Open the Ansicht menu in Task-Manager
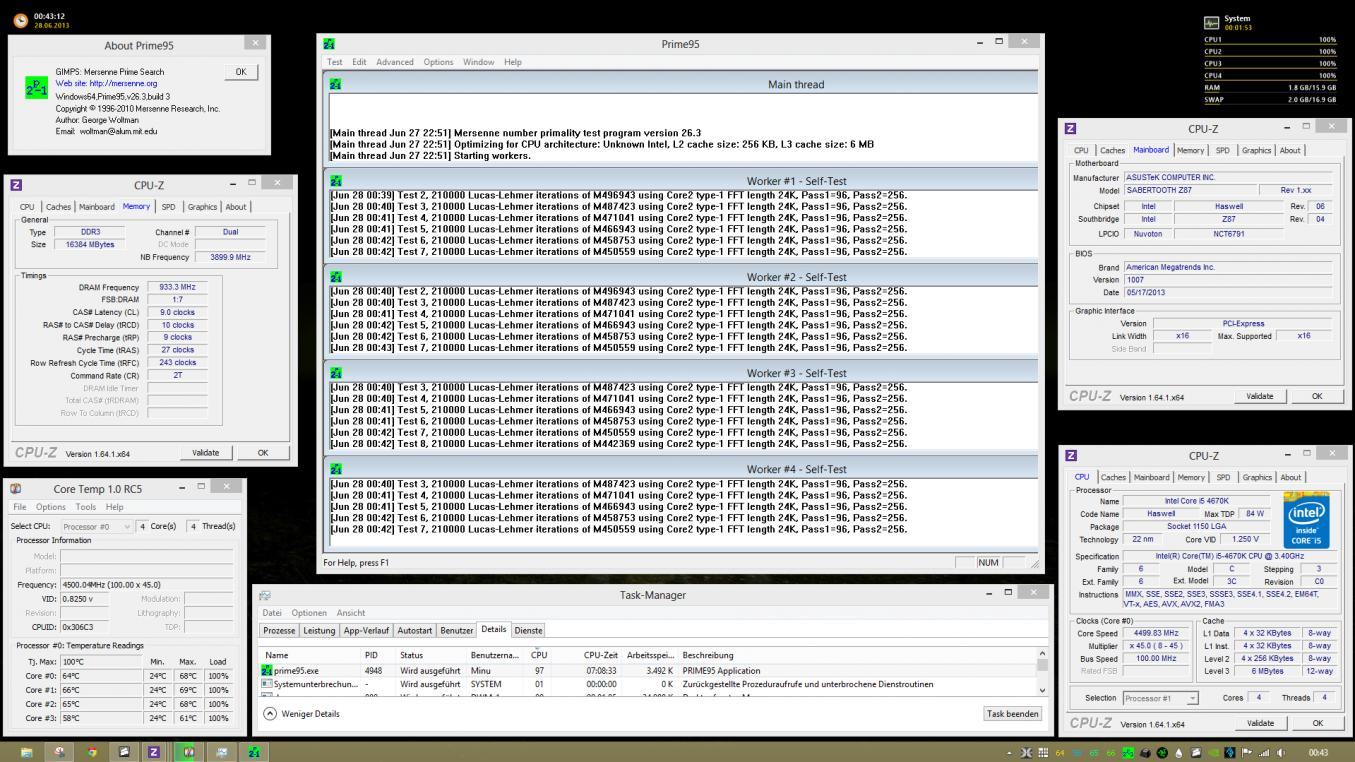 click(x=350, y=613)
